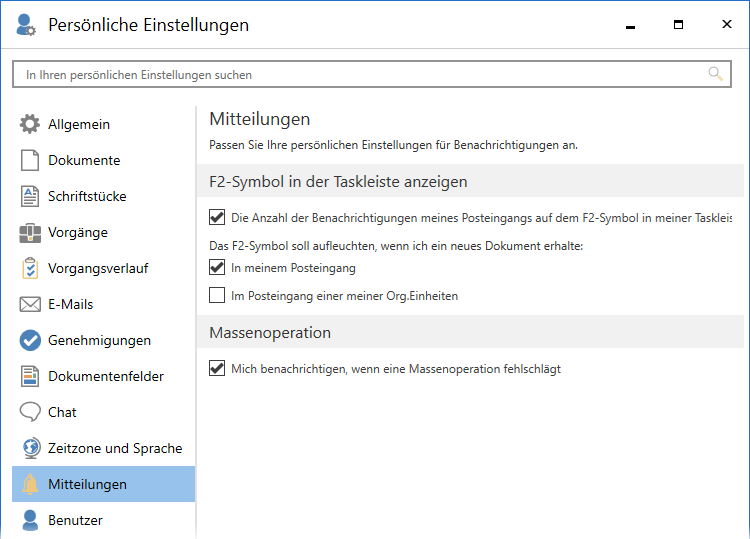This screenshot has width=750, height=539.
Task: Click the Zeitzone und Sprache globe icon
Action: click(x=30, y=449)
